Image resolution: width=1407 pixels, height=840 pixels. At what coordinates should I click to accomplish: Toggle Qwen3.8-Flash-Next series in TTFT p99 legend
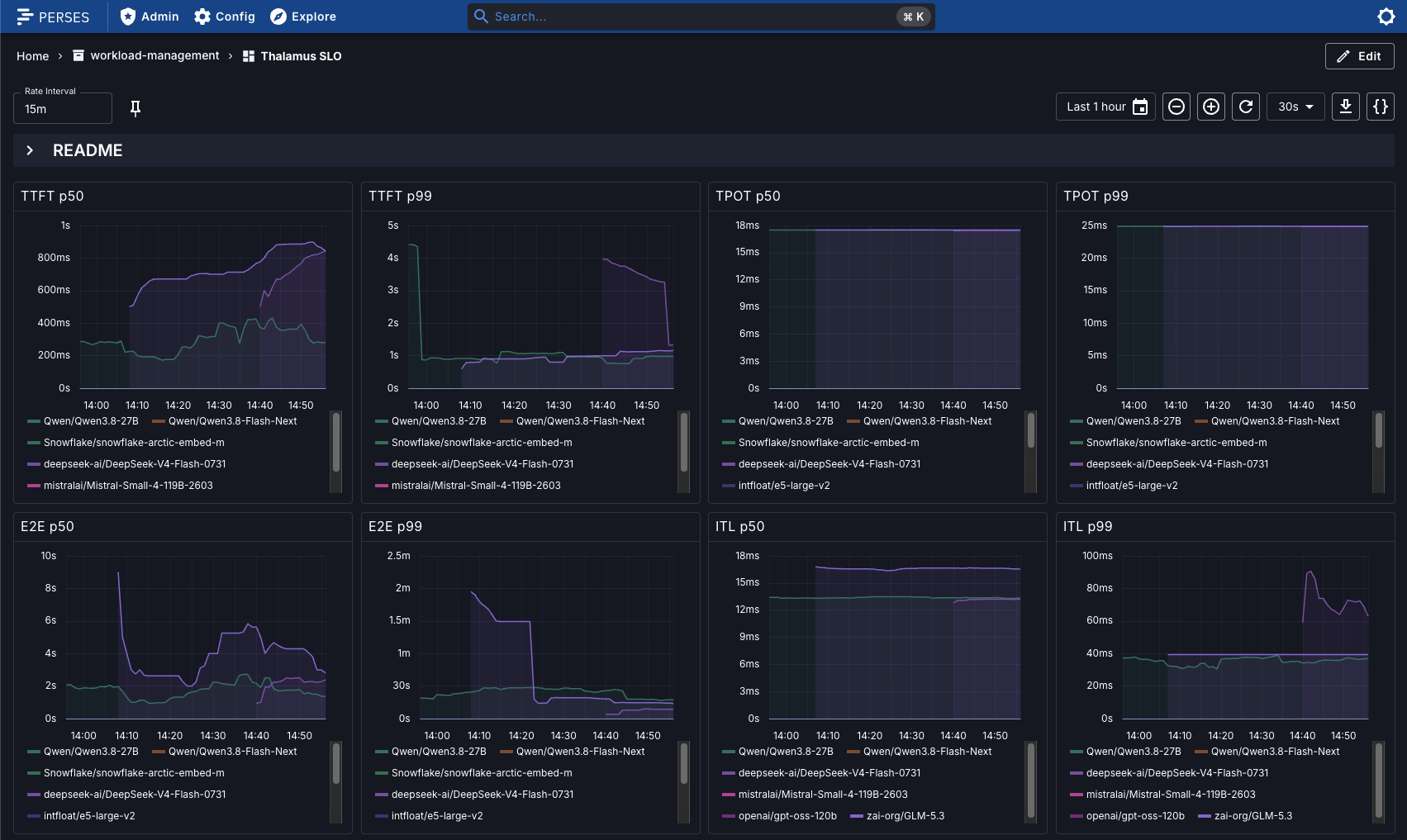(x=572, y=421)
